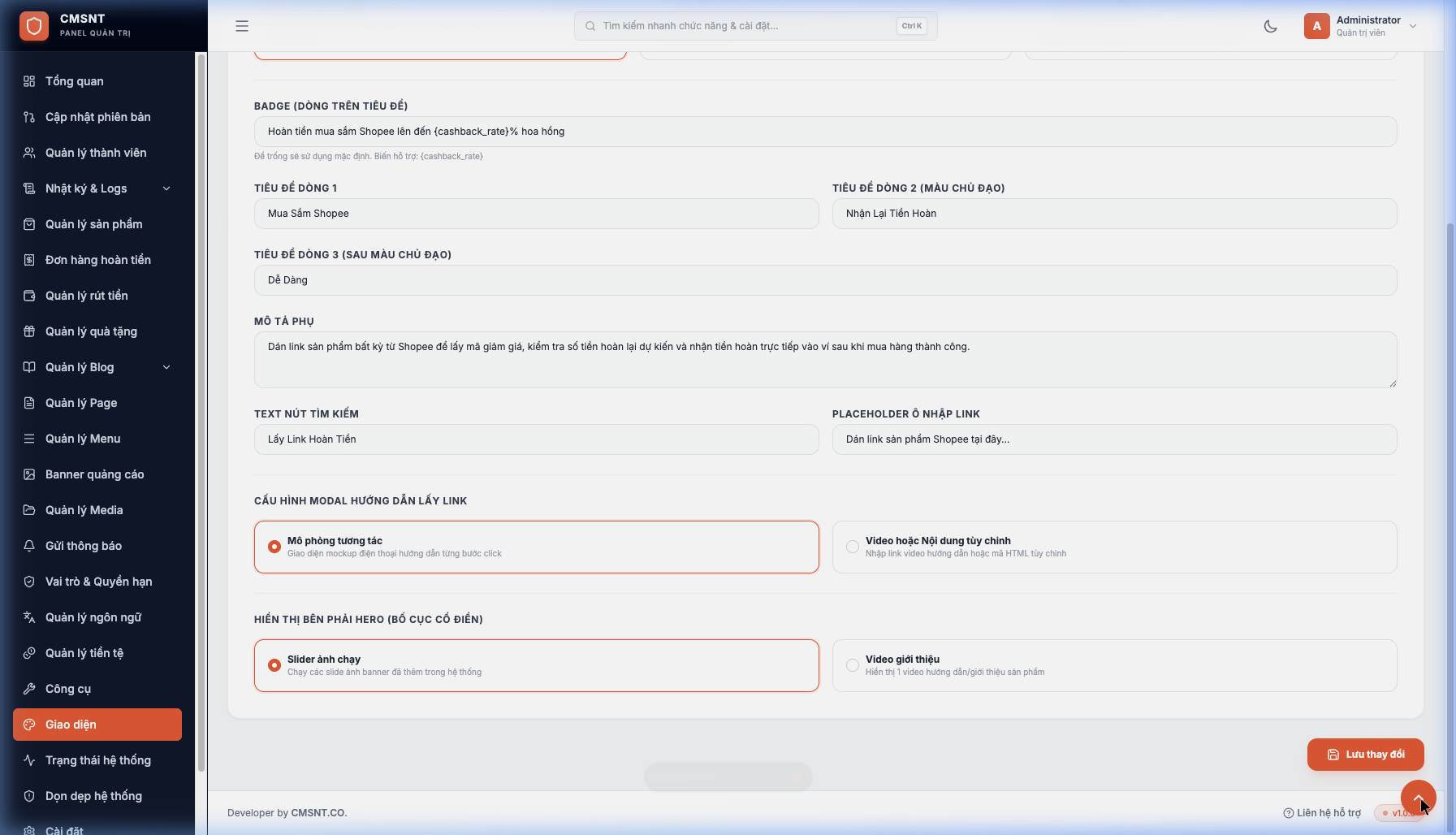Click the Công cụ wrench icon

click(x=29, y=689)
